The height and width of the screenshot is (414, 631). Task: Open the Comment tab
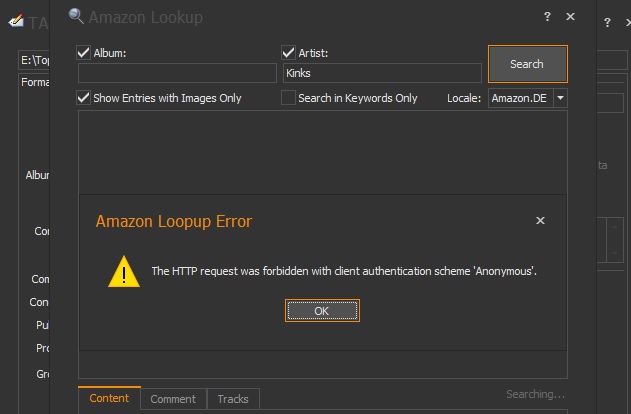click(x=173, y=399)
